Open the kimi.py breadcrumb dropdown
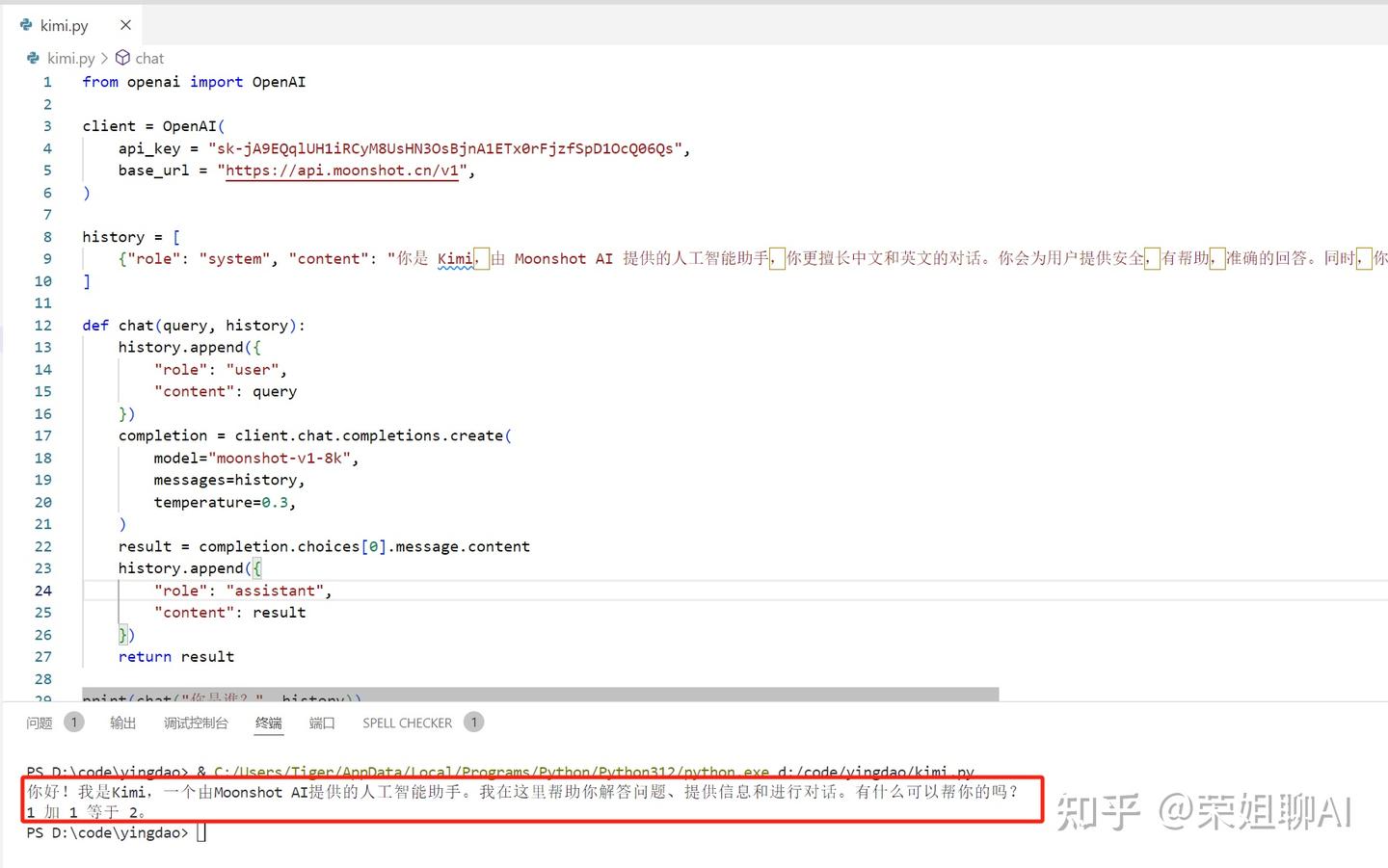The image size is (1388, 868). point(71,58)
